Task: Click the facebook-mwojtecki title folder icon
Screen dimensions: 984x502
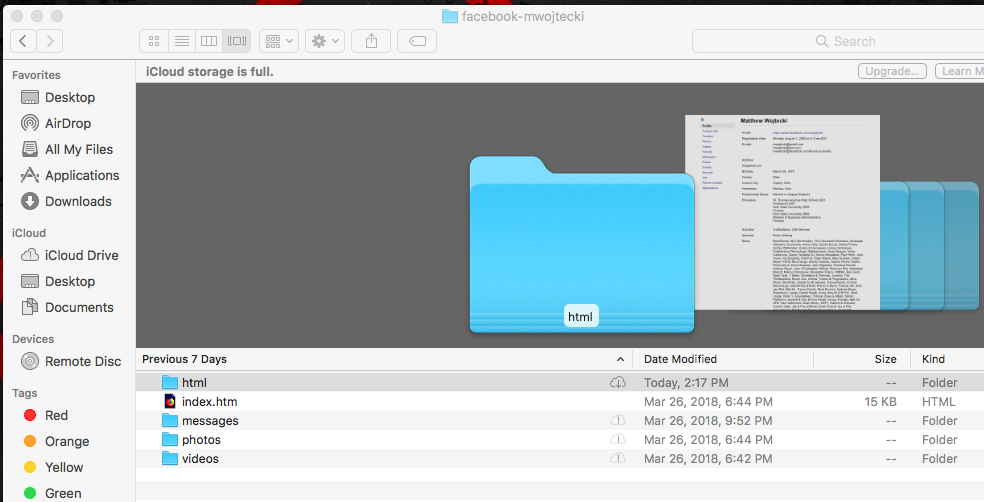Action: 449,16
